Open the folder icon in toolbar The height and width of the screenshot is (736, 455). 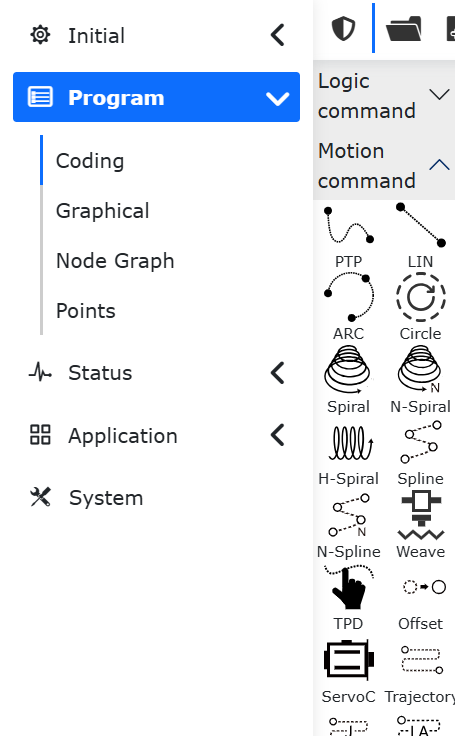[403, 28]
